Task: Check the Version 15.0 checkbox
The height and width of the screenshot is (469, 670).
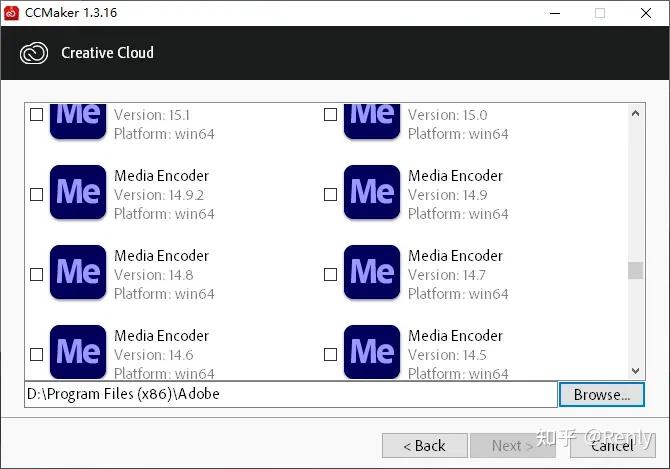Action: click(x=330, y=114)
